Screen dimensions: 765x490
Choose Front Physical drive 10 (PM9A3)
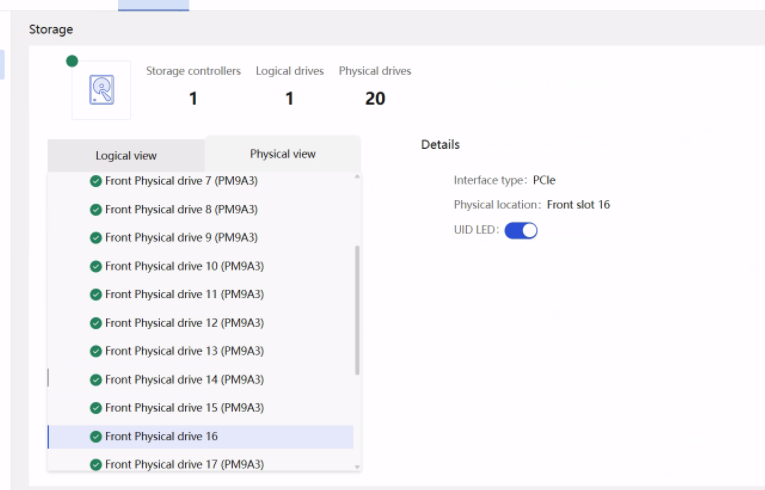(184, 266)
